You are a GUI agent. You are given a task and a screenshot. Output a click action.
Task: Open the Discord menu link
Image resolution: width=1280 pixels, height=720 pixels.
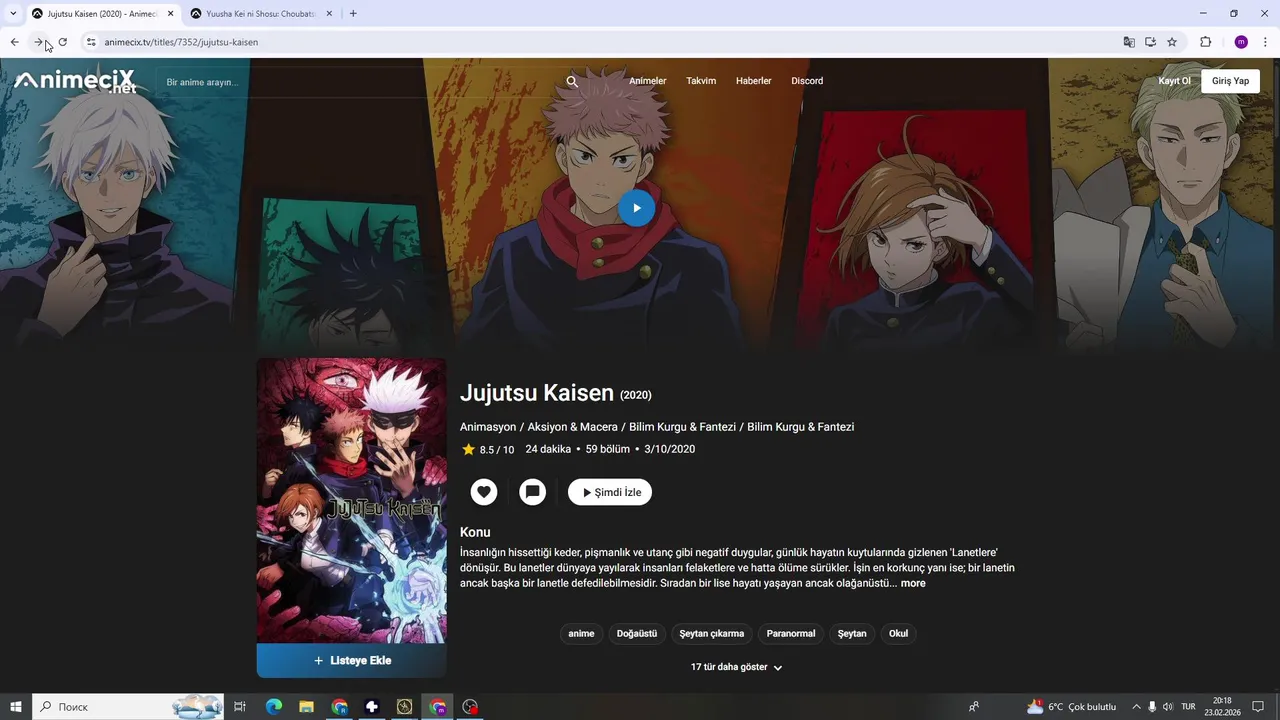tap(807, 81)
